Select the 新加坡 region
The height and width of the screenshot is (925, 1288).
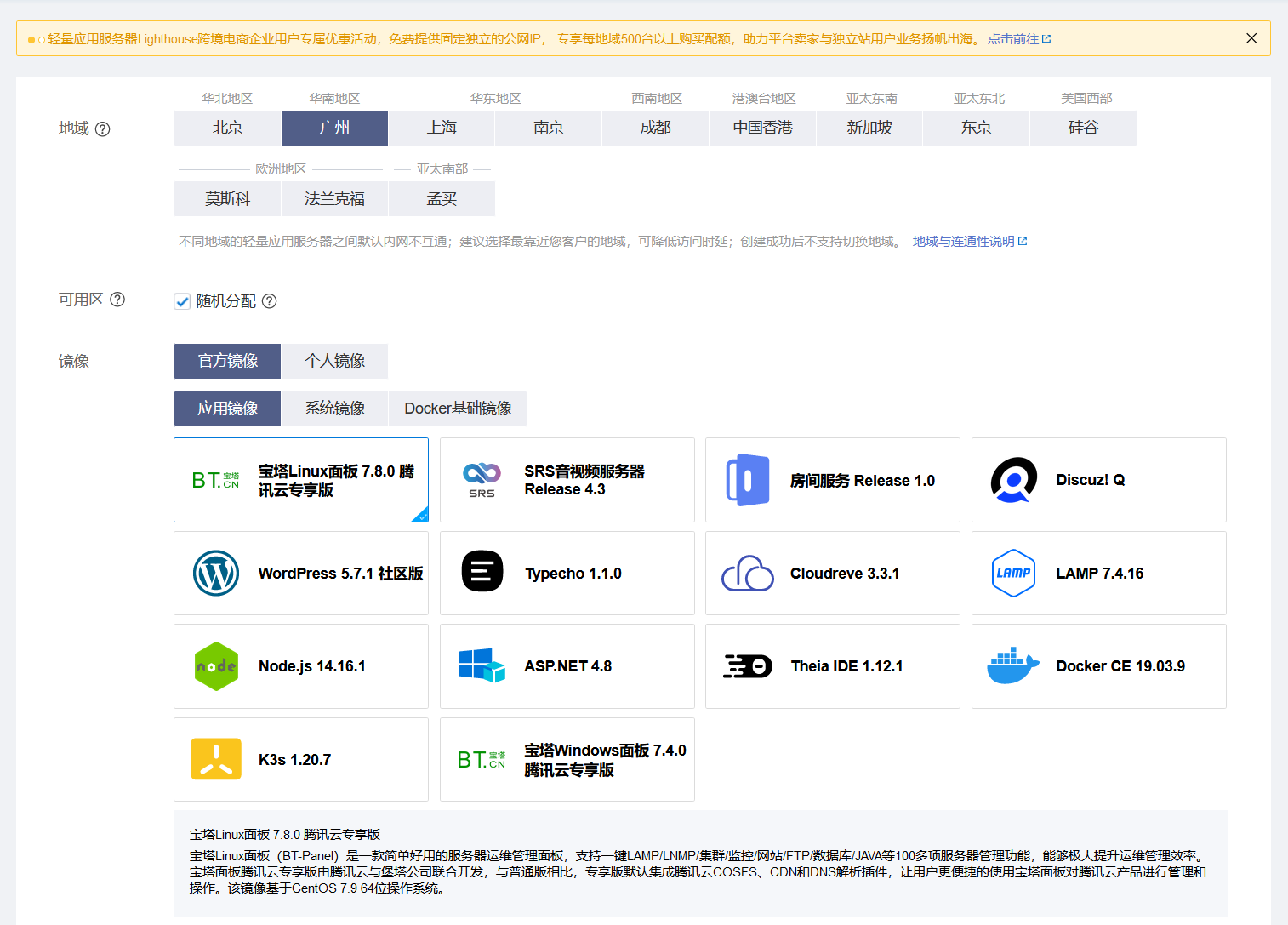pos(869,128)
